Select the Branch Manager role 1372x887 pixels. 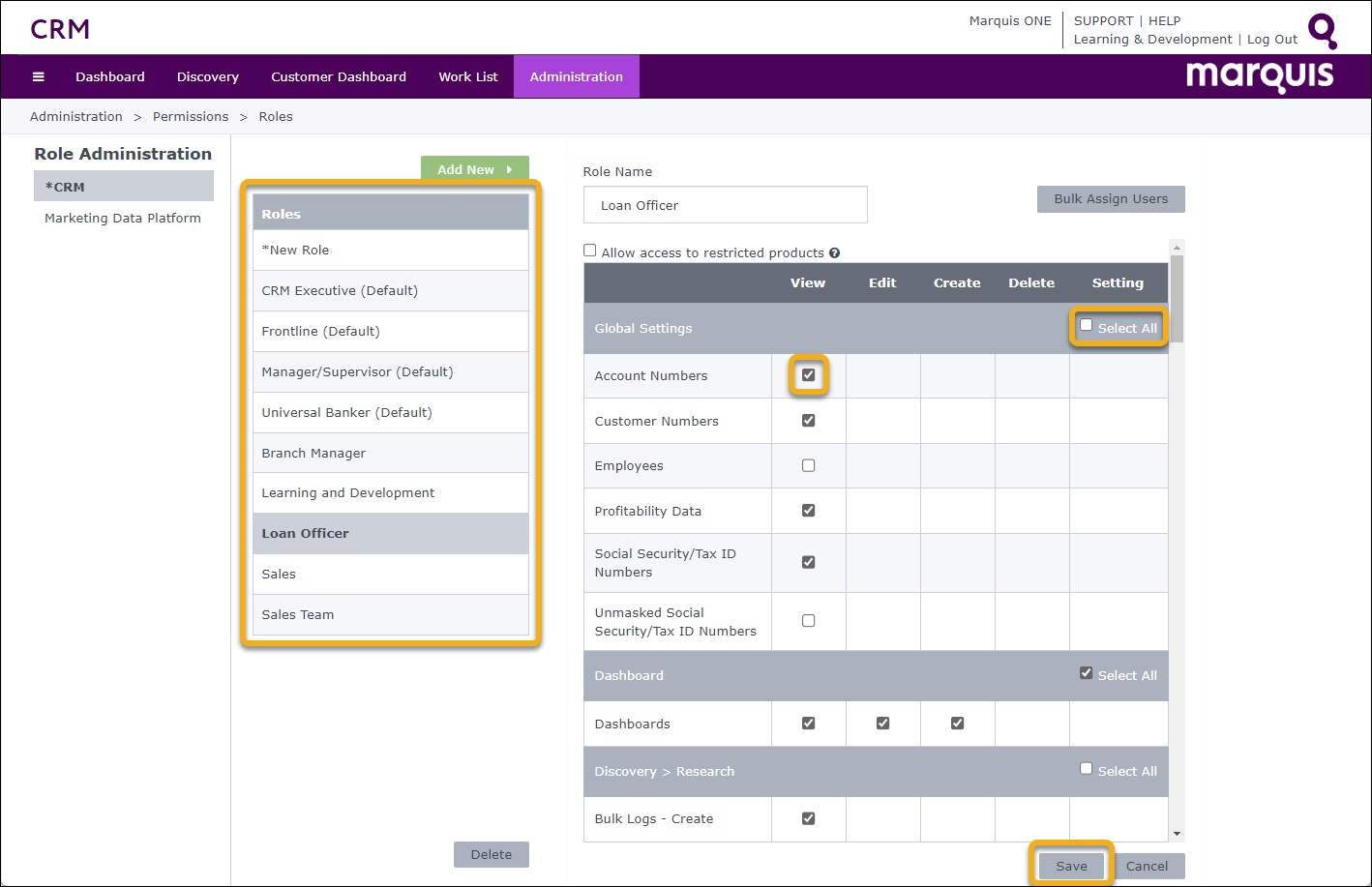(x=391, y=453)
